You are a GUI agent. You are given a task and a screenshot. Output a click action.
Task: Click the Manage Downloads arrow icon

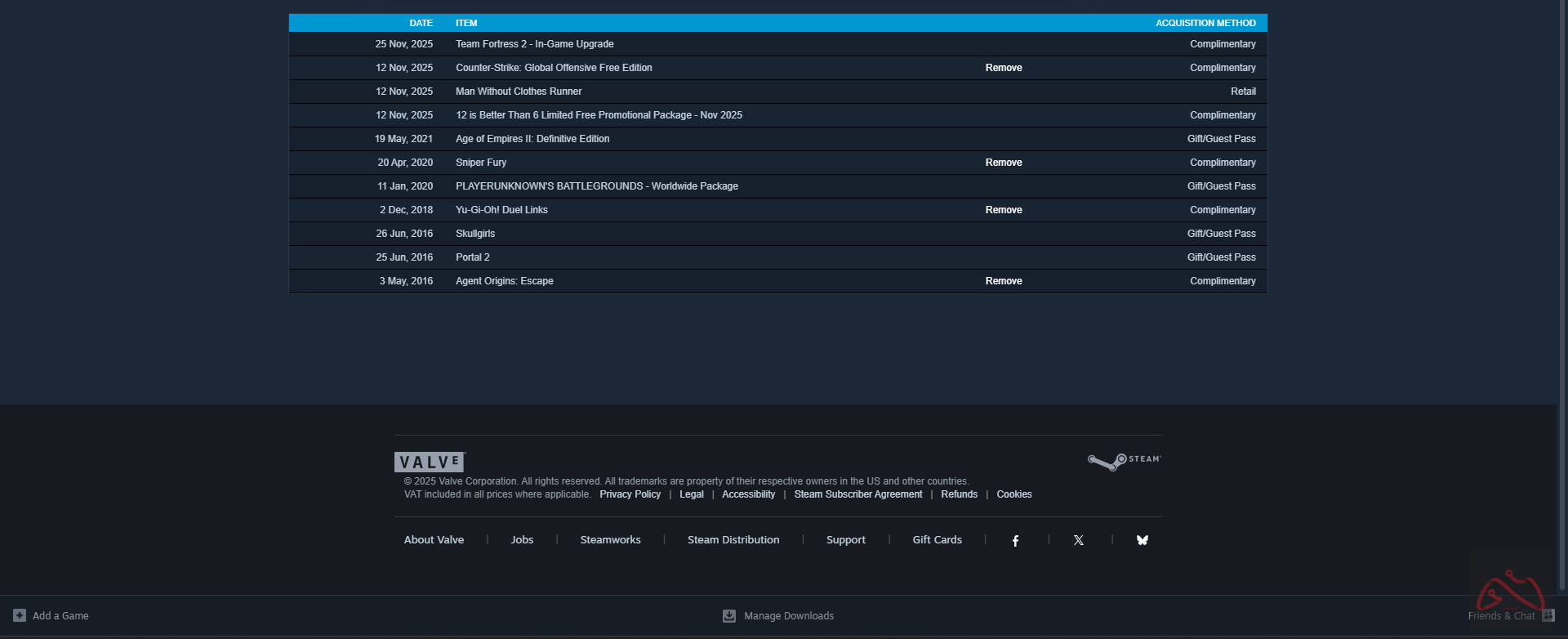[x=729, y=616]
